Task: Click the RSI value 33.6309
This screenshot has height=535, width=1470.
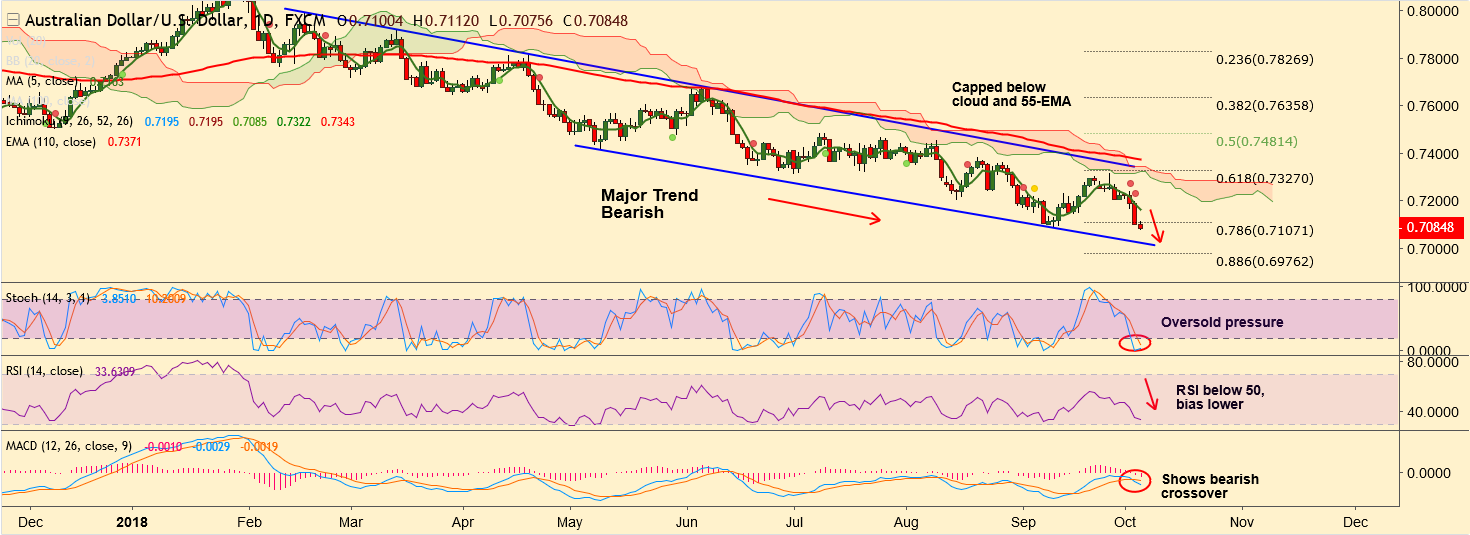Action: [115, 370]
